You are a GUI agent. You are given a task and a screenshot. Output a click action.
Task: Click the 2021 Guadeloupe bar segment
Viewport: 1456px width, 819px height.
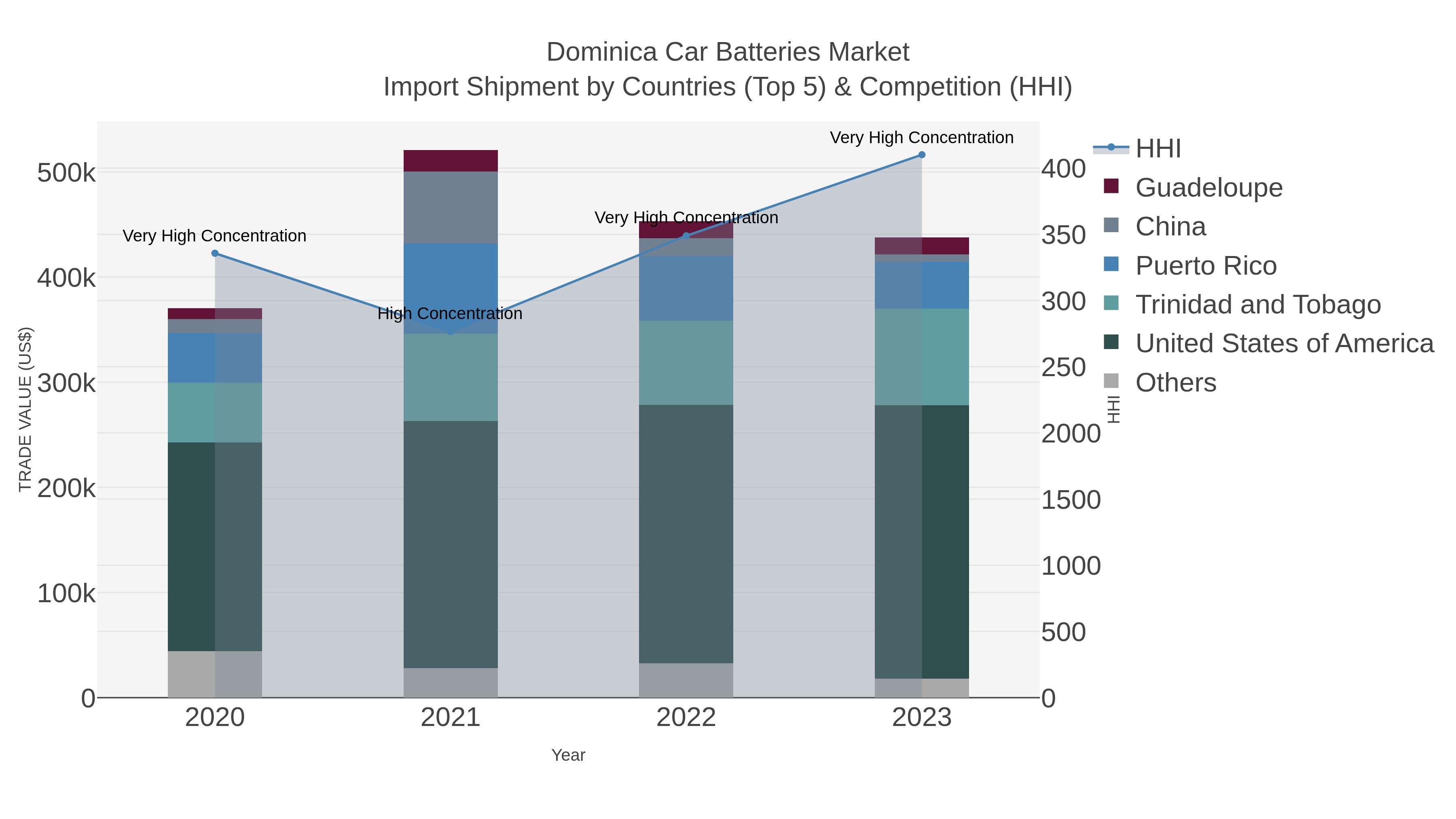pyautogui.click(x=451, y=161)
